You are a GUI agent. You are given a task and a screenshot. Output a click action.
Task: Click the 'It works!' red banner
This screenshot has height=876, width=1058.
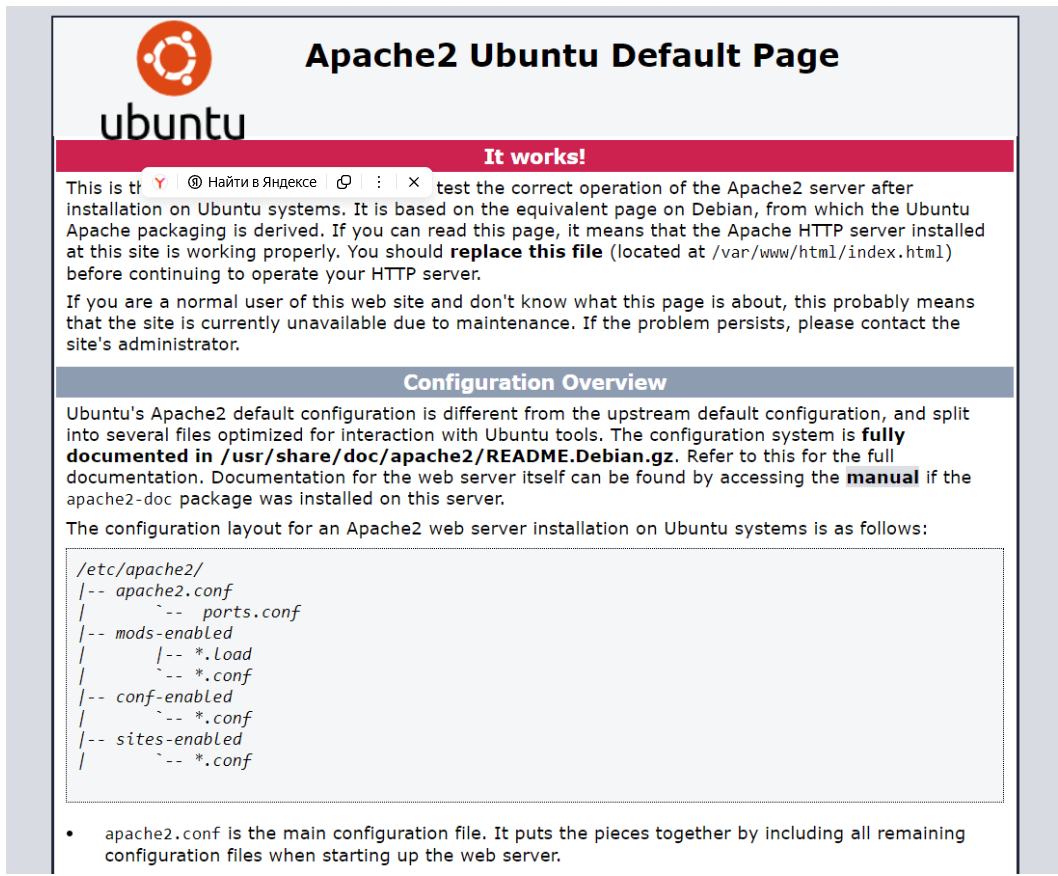pyautogui.click(x=534, y=157)
